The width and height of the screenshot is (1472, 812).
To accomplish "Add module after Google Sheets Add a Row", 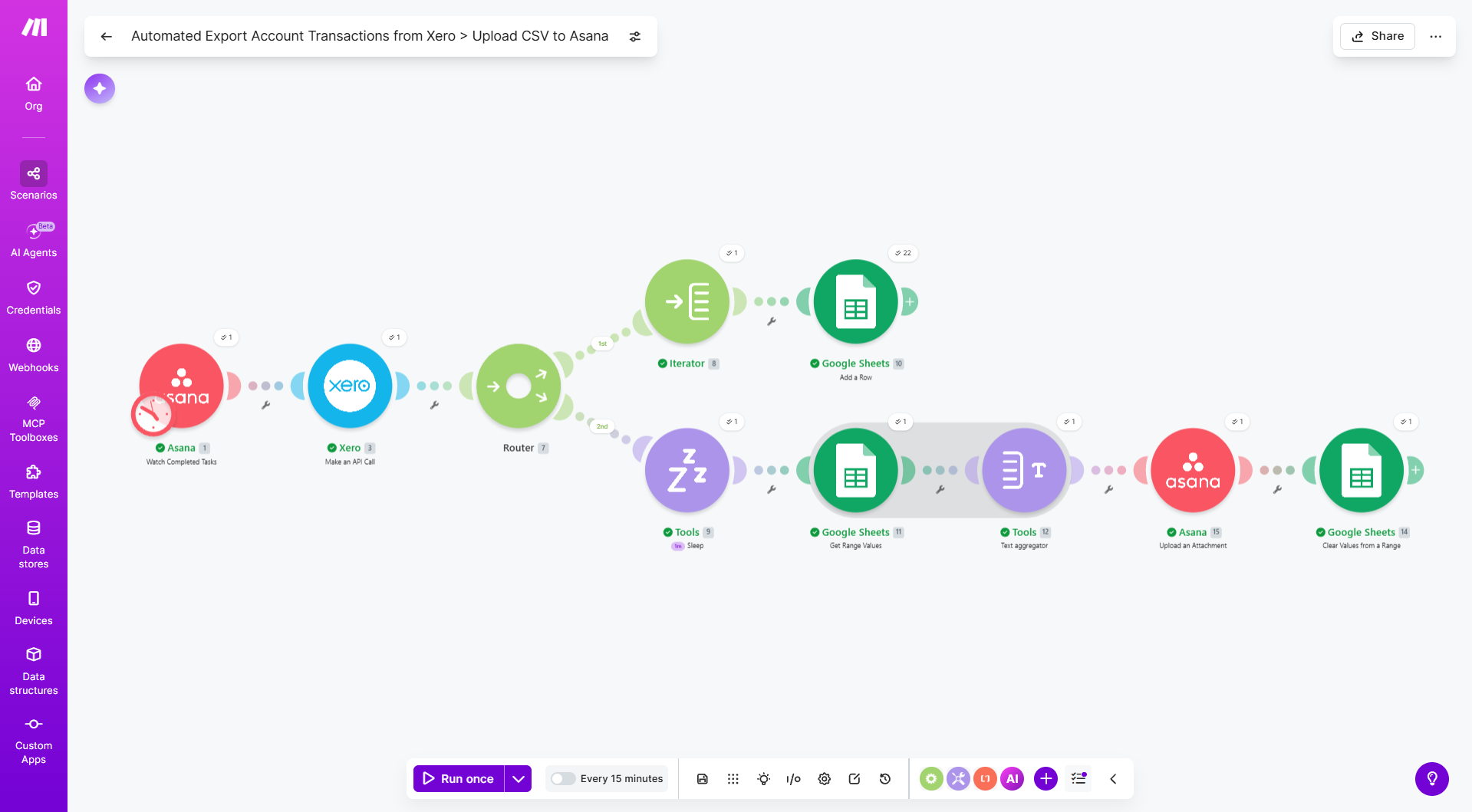I will click(909, 301).
